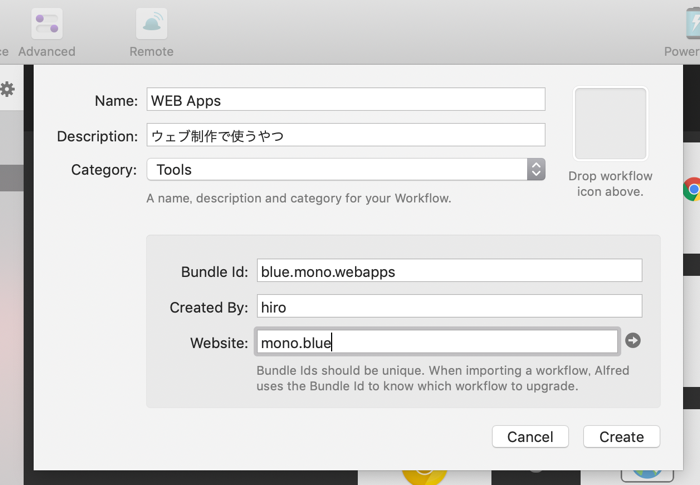The width and height of the screenshot is (700, 485).
Task: Click the gear icon in sidebar
Action: [x=7, y=89]
